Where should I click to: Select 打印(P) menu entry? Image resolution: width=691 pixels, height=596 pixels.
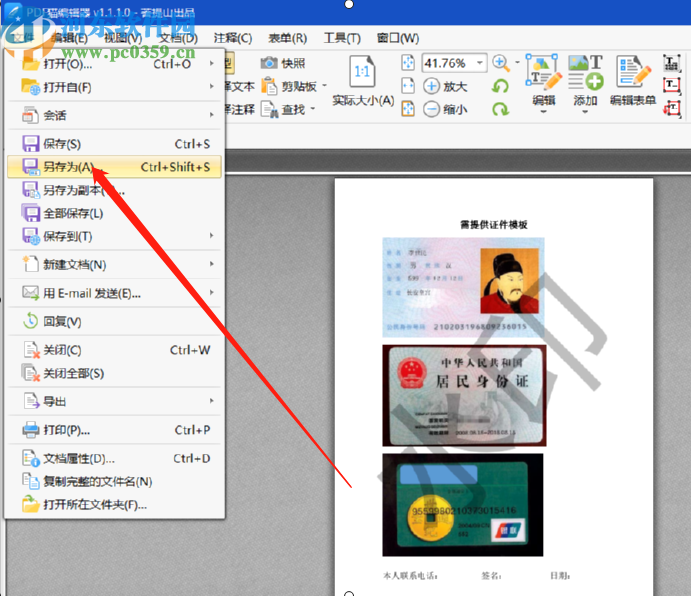tap(115, 430)
